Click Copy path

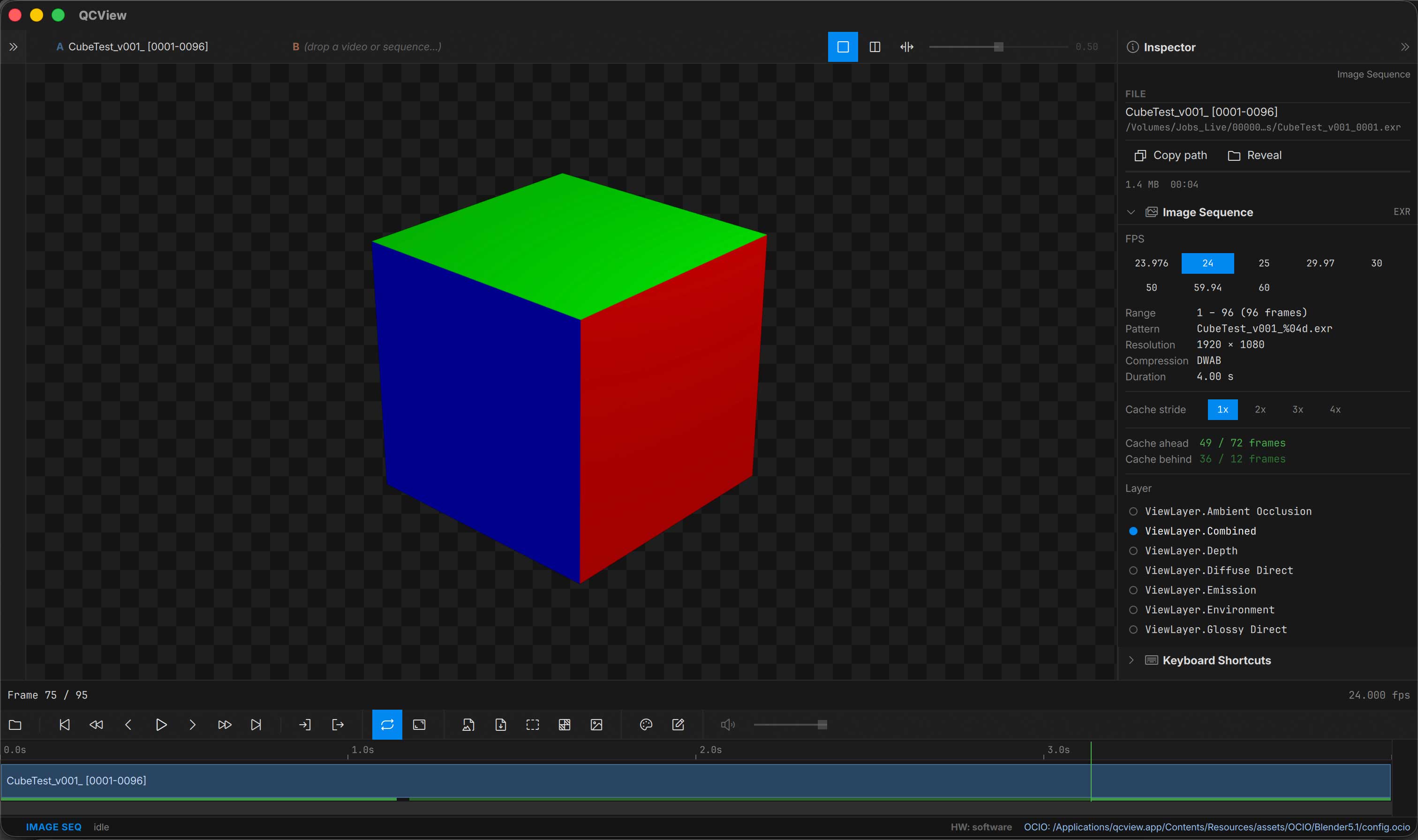[1171, 155]
